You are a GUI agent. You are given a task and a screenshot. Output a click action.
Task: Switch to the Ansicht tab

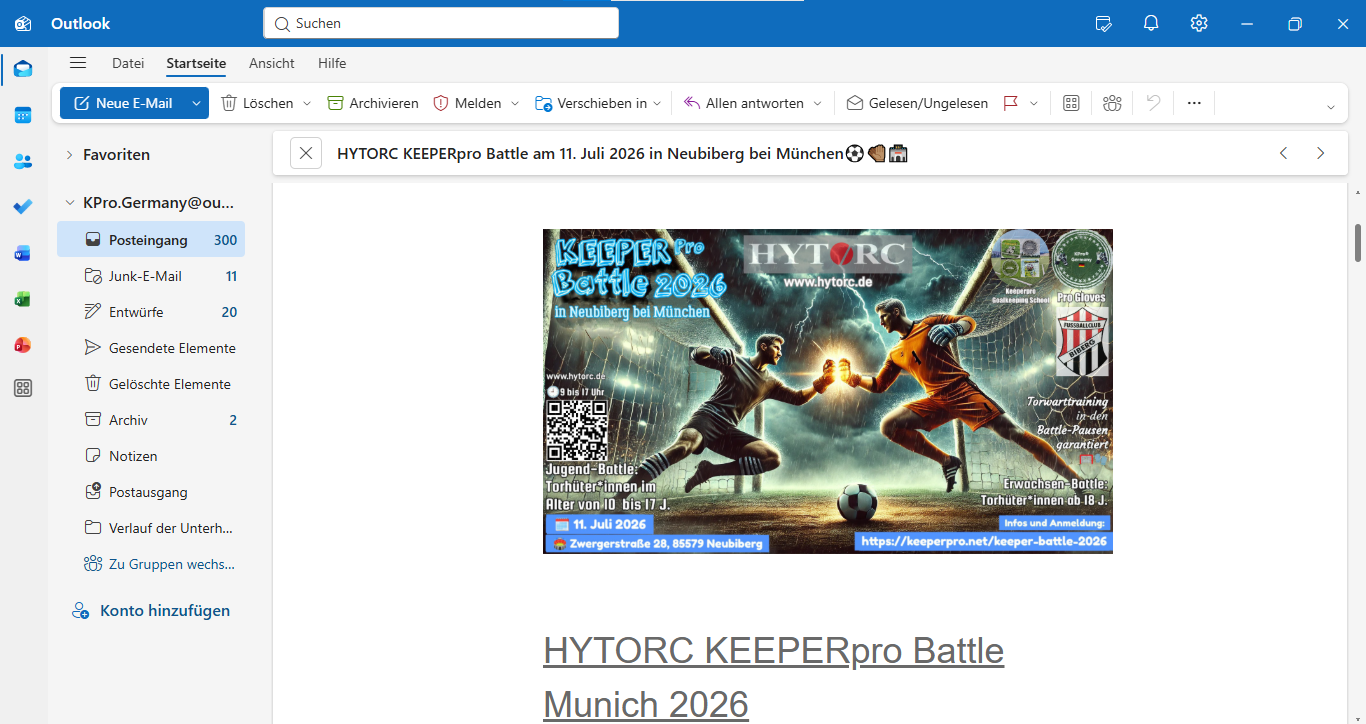point(272,63)
